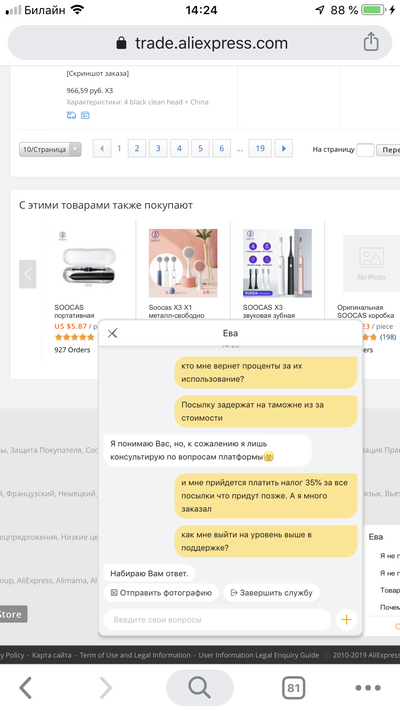Click the 927 Orders text
The width and height of the screenshot is (400, 711).
coord(72,350)
